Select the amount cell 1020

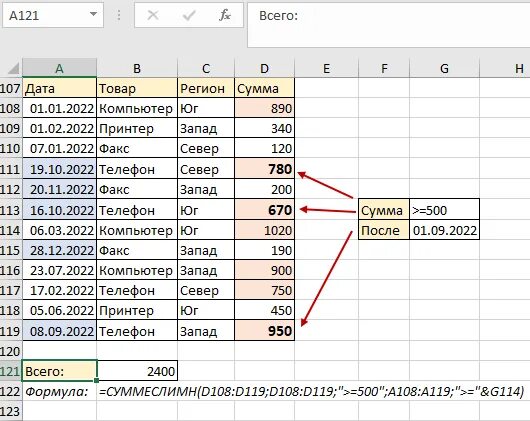(264, 230)
